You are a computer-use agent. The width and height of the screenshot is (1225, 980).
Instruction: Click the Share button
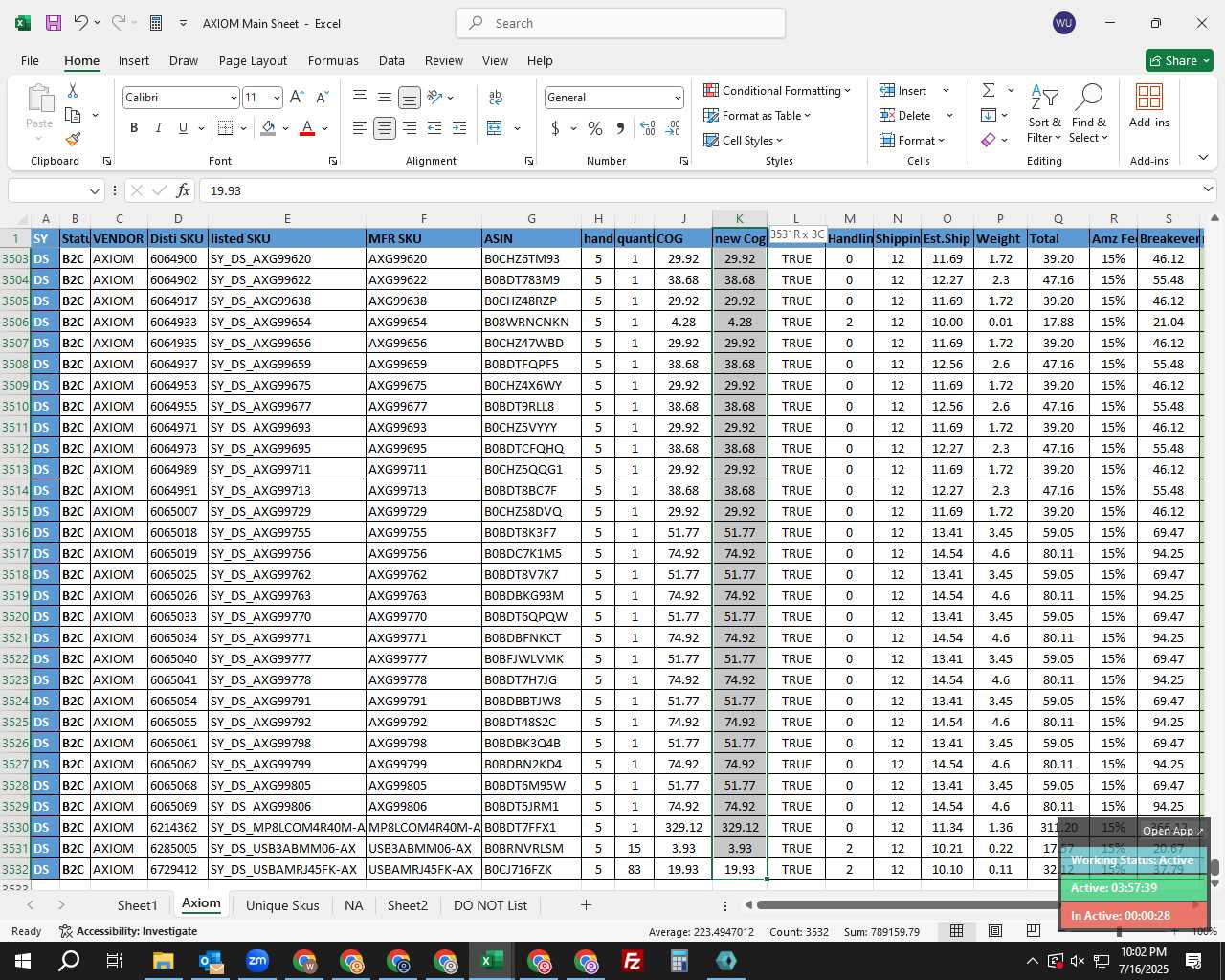pos(1180,60)
